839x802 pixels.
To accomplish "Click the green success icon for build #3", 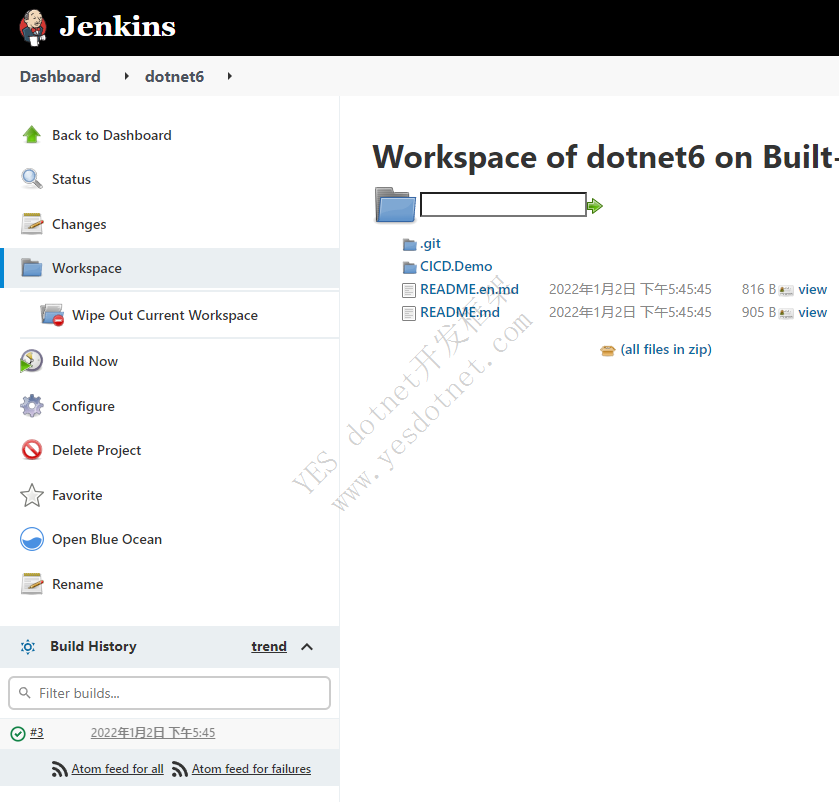I will [x=18, y=734].
